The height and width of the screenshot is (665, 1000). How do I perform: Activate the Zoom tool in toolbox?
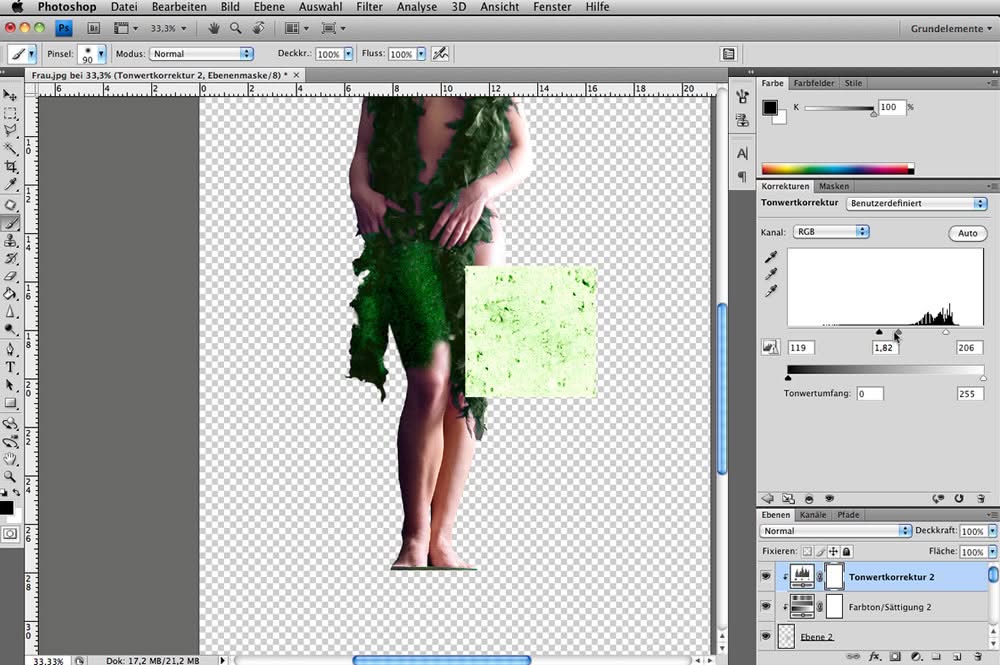pos(10,476)
